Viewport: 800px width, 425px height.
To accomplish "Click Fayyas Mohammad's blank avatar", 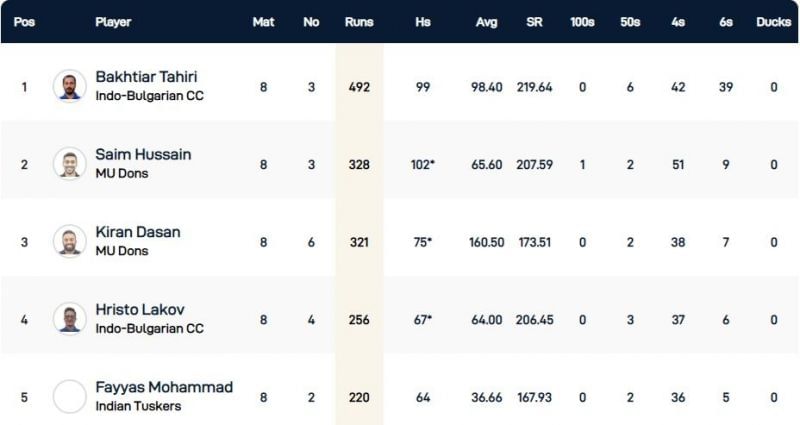I will pyautogui.click(x=70, y=397).
